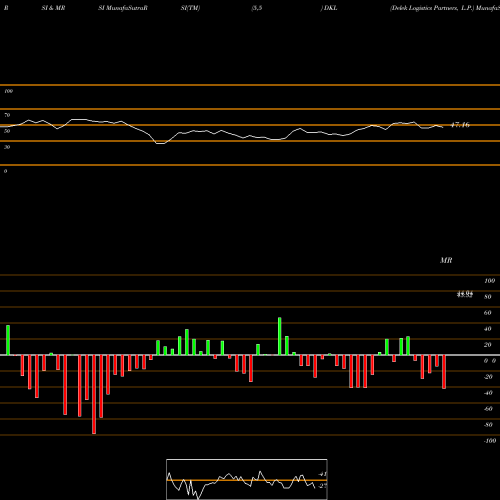Click the 30 level on RSI axis
The width and height of the screenshot is (500, 500).
[x=7, y=147]
